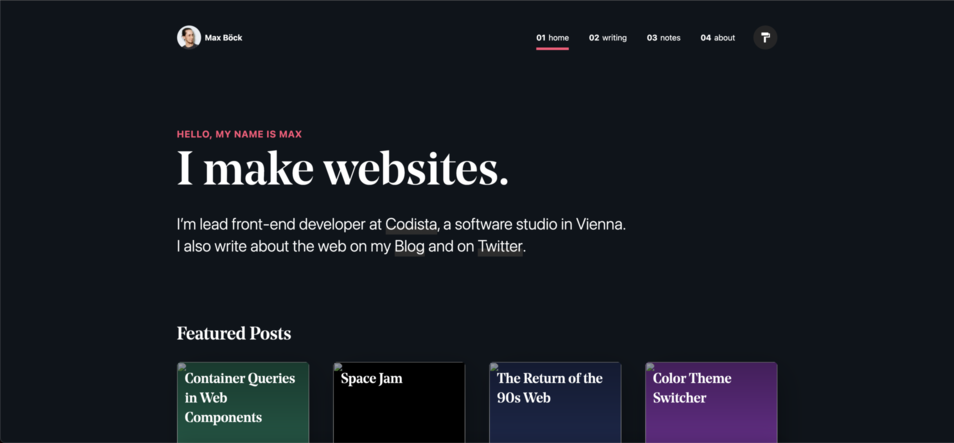Follow the Twitter link in intro text

click(x=500, y=247)
